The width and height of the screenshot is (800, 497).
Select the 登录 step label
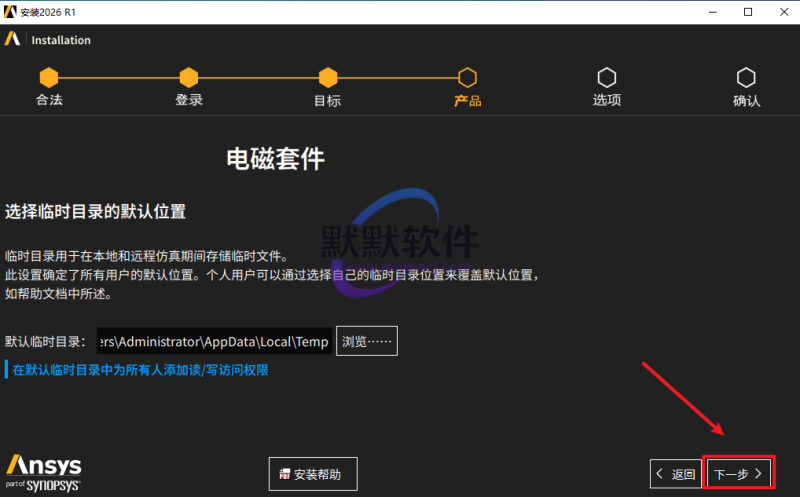(x=188, y=100)
